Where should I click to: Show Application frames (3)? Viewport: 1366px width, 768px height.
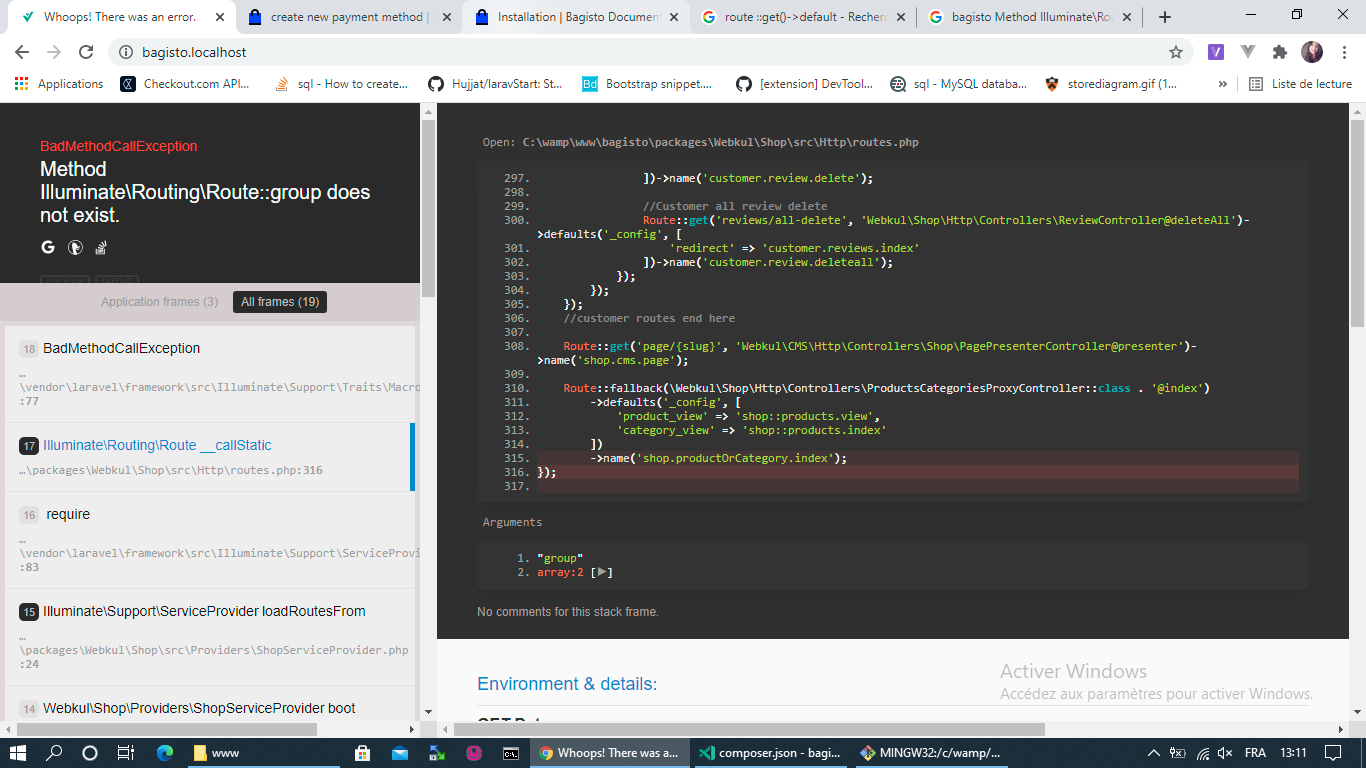pyautogui.click(x=159, y=302)
